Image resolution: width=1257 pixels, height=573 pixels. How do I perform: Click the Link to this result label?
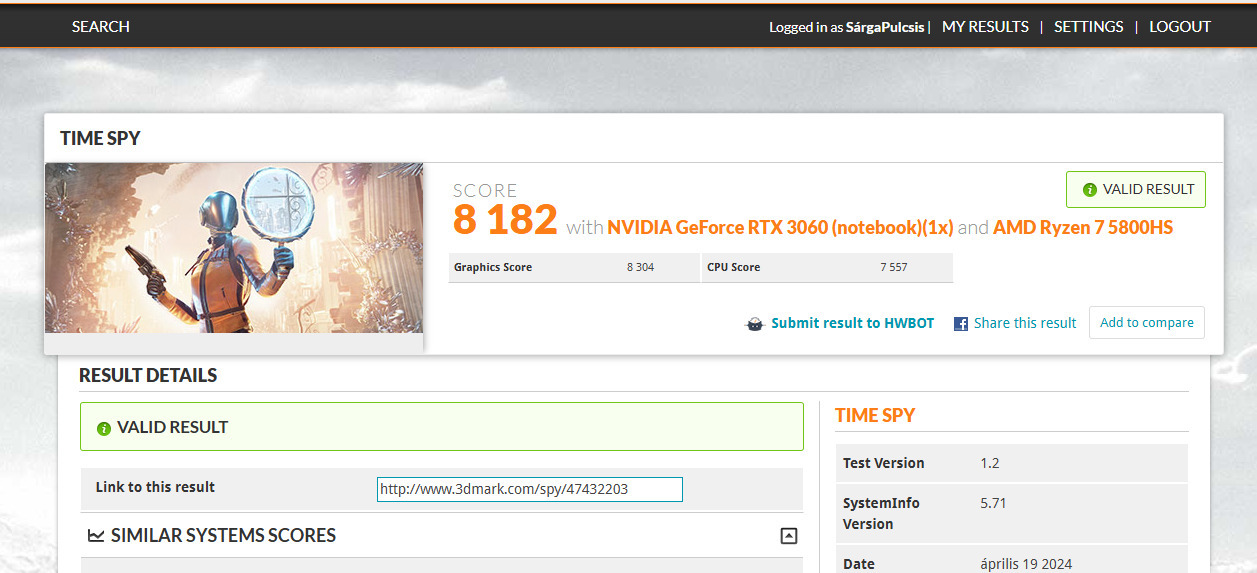(155, 487)
